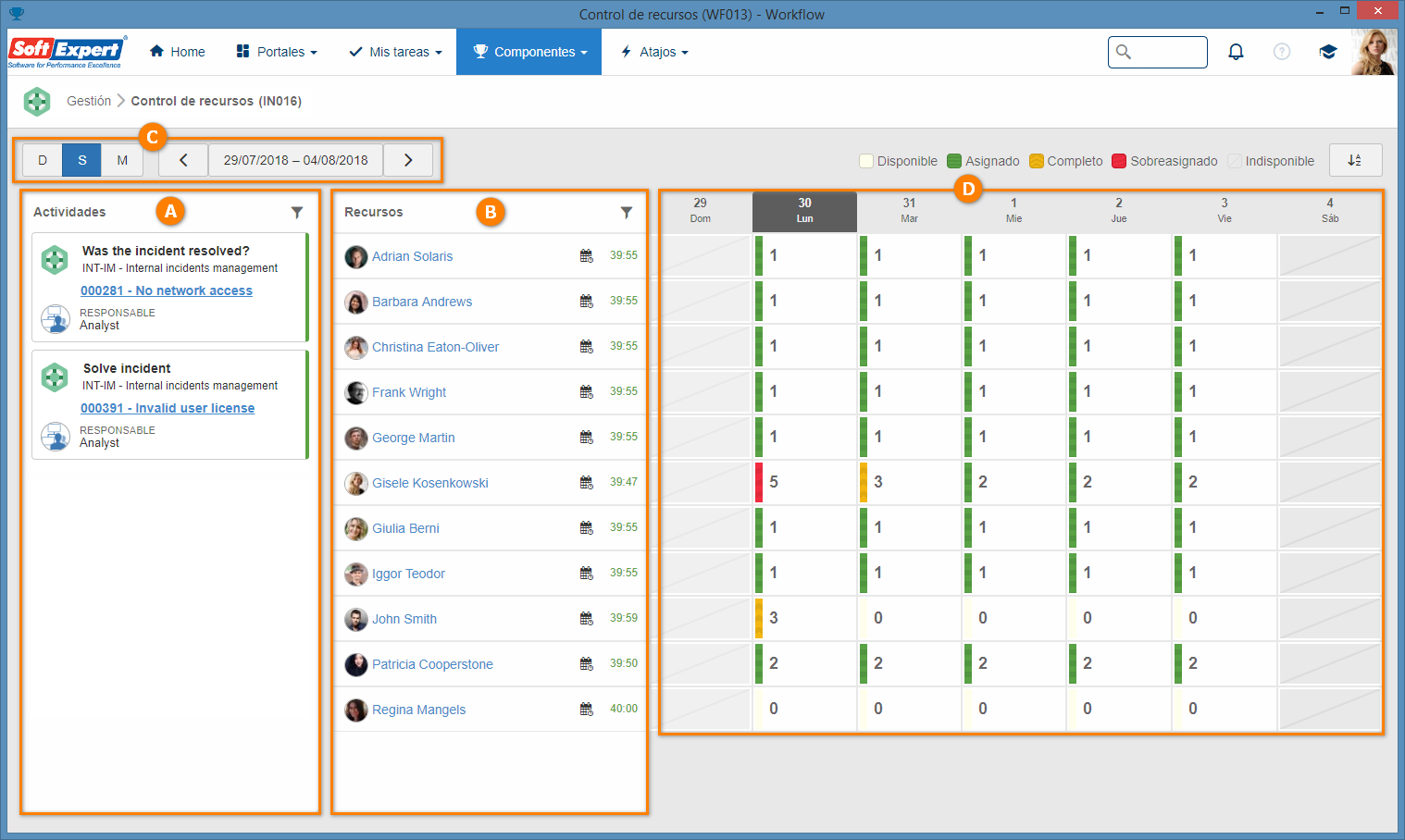Click Indisponible legend swatch
Screen dimensions: 1405x840
point(1235,161)
